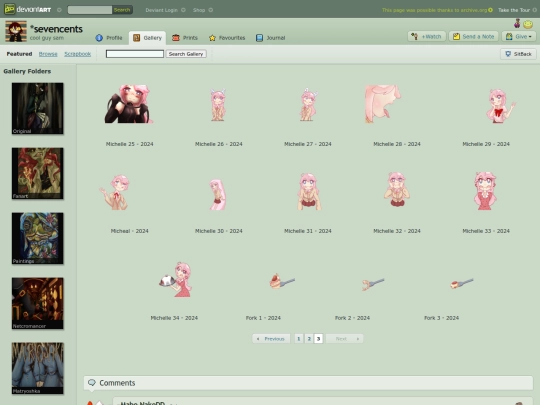This screenshot has height=405, width=540.
Task: Switch to the Prints tab
Action: 185,38
